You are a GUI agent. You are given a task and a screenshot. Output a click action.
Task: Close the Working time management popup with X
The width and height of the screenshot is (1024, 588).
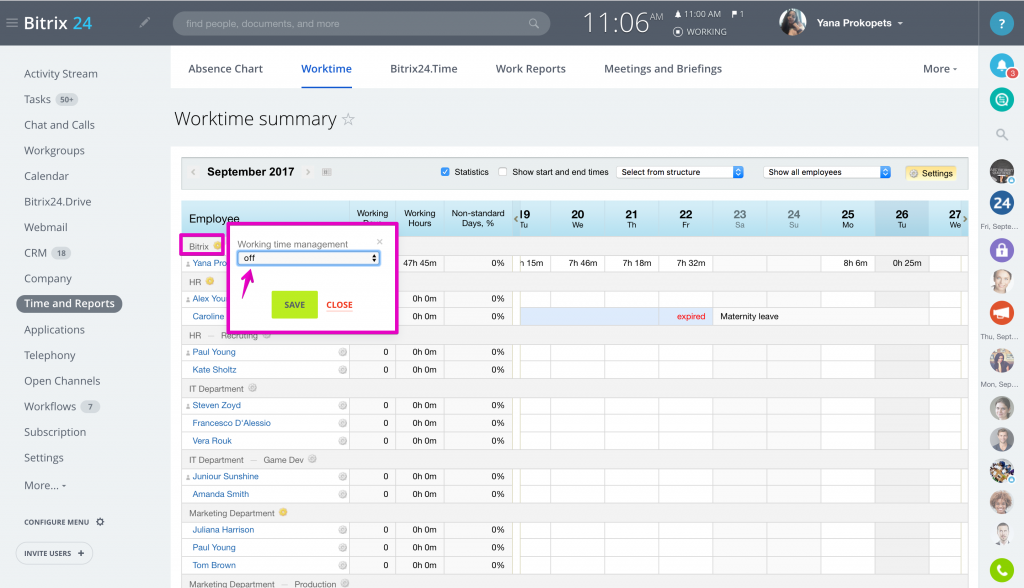click(x=379, y=242)
